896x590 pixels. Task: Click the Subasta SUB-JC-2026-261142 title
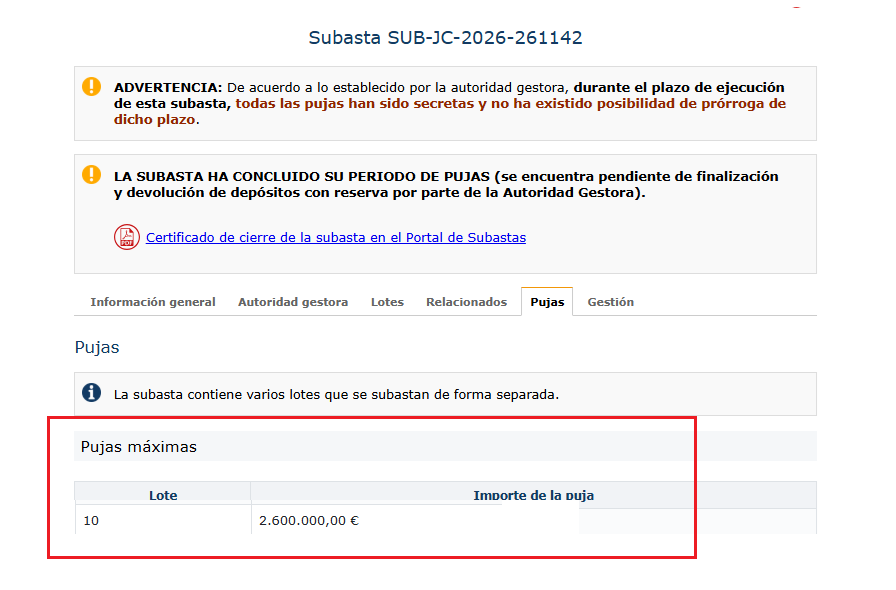[x=445, y=38]
